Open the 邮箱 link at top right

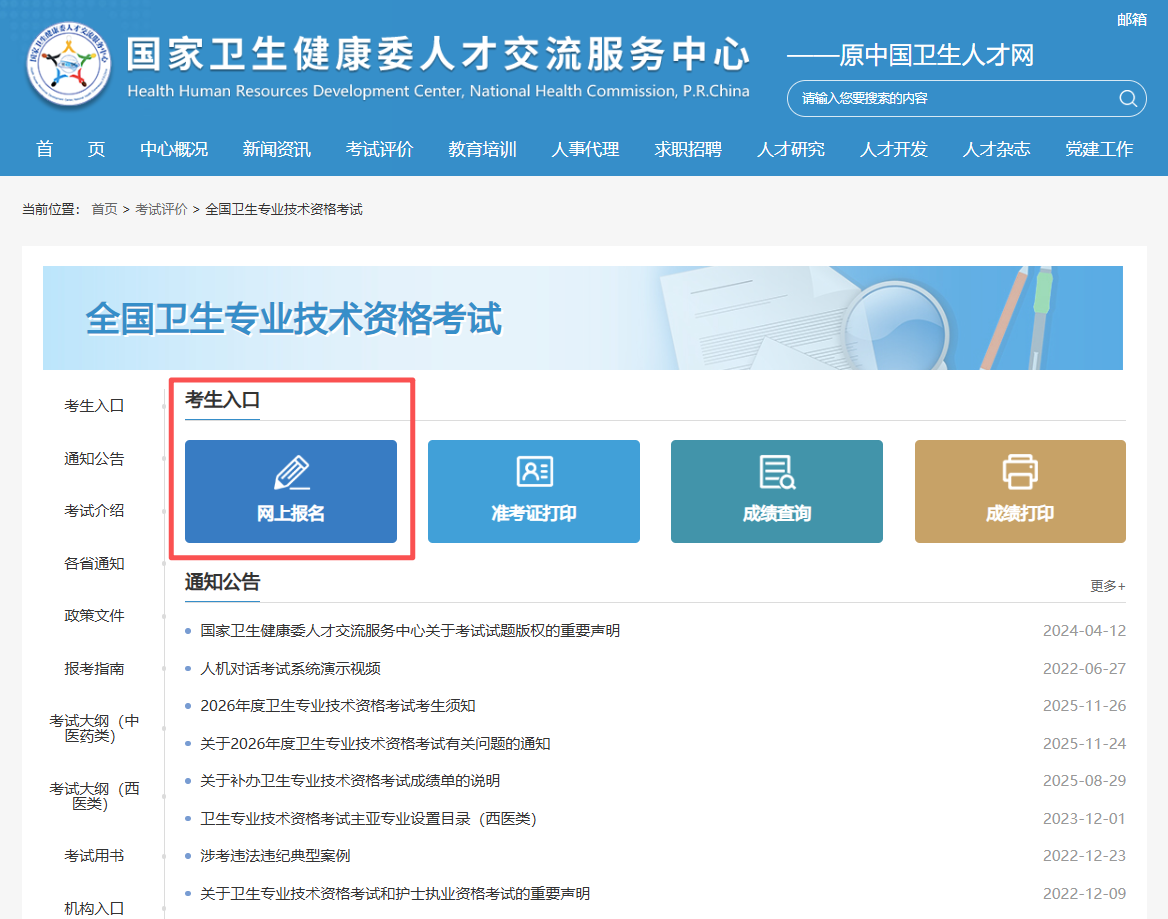1131,19
